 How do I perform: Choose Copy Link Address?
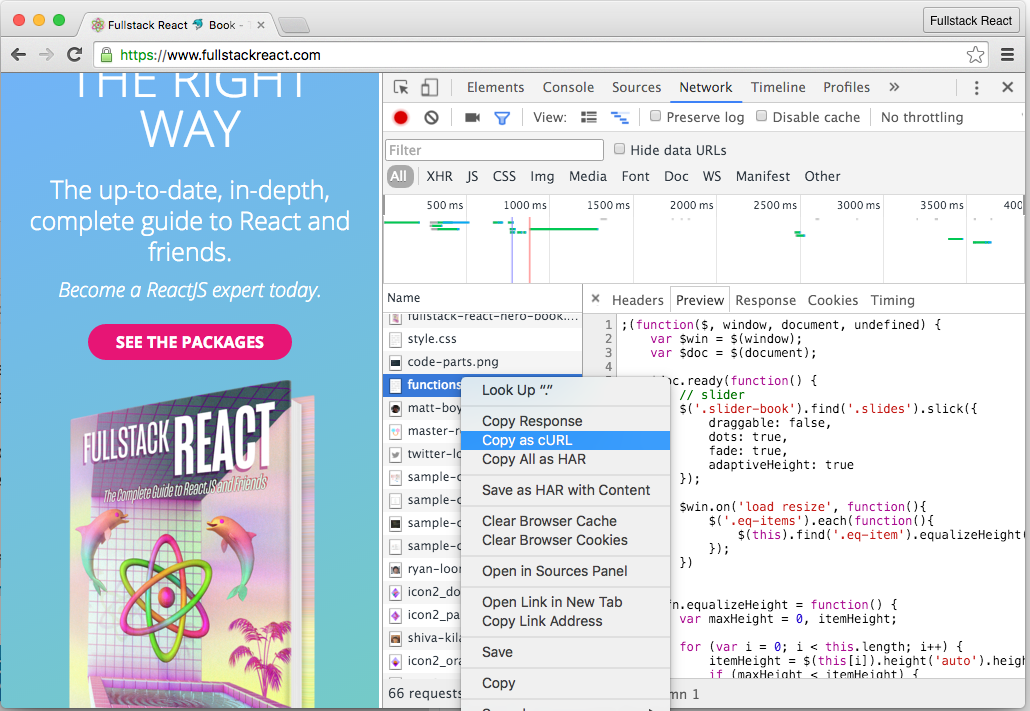tap(565, 621)
